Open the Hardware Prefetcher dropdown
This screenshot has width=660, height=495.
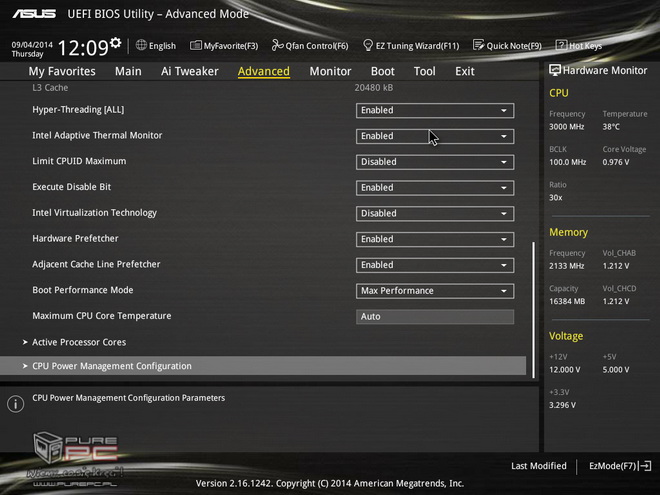tap(435, 239)
